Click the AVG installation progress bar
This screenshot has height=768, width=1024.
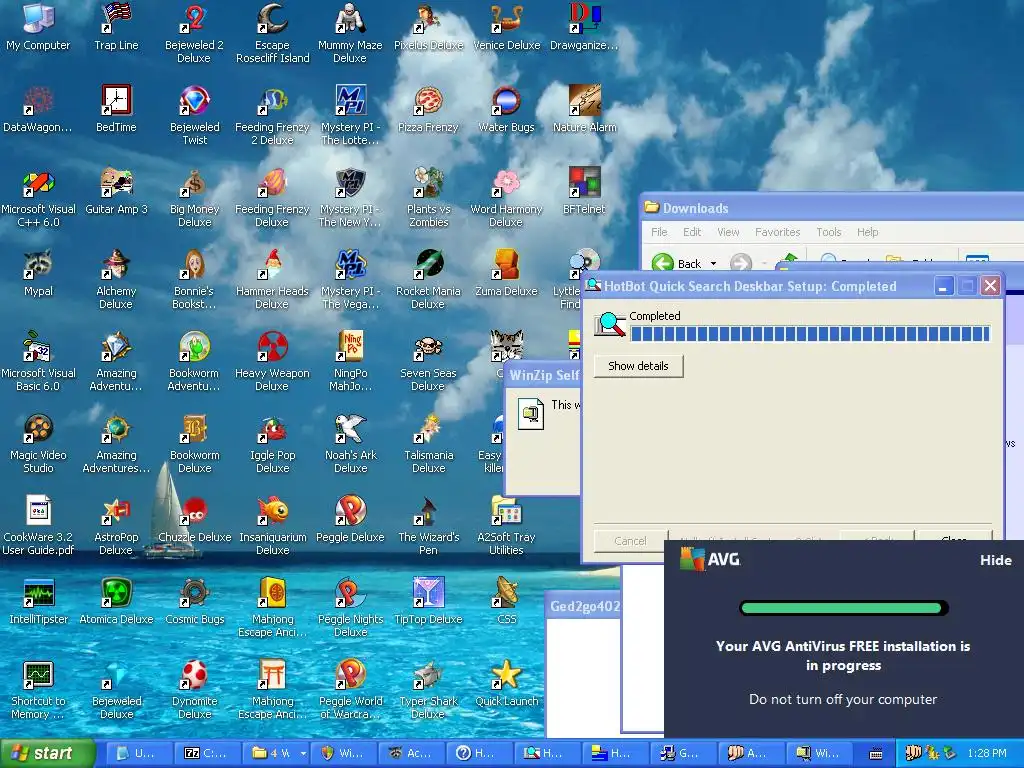coord(843,609)
